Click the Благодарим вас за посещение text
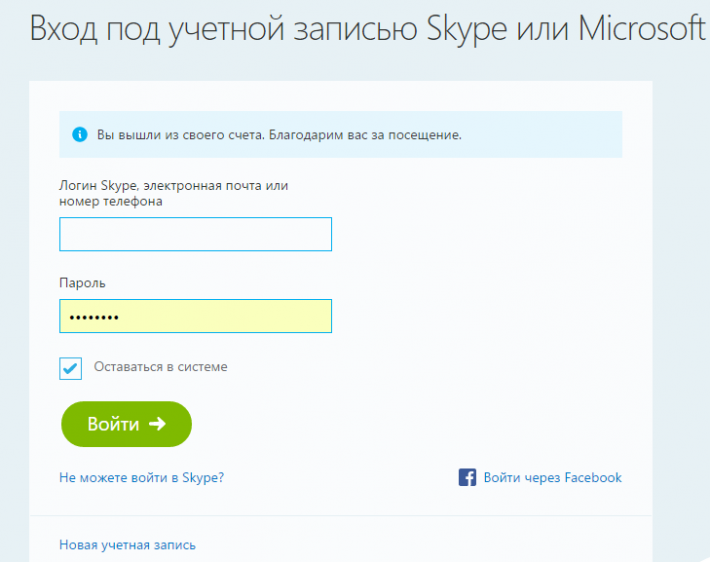This screenshot has height=562, width=710. pos(365,135)
